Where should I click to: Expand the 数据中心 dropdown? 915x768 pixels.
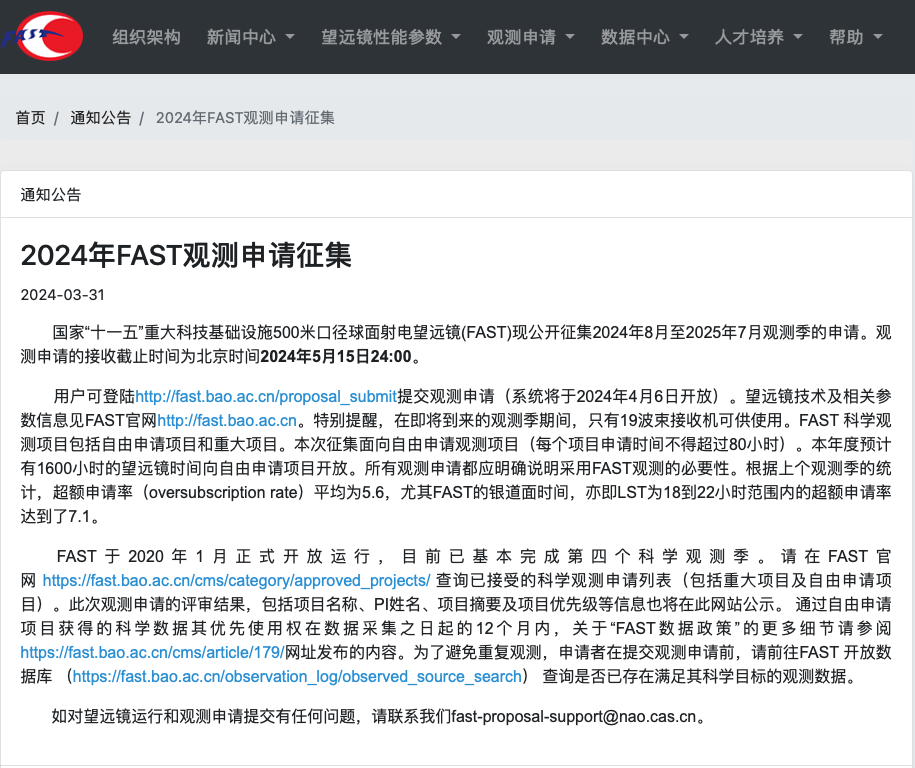pos(644,37)
